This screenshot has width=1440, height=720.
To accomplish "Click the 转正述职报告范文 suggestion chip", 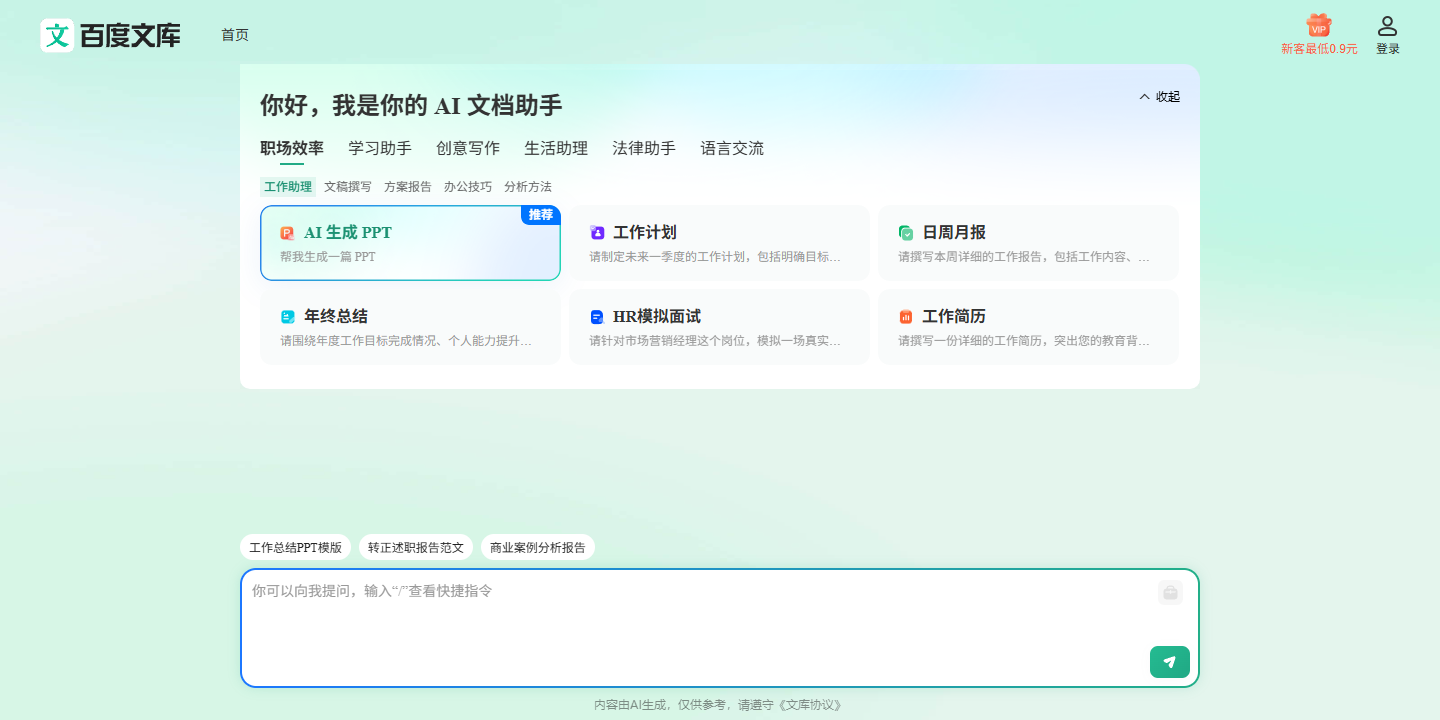I will (x=416, y=548).
